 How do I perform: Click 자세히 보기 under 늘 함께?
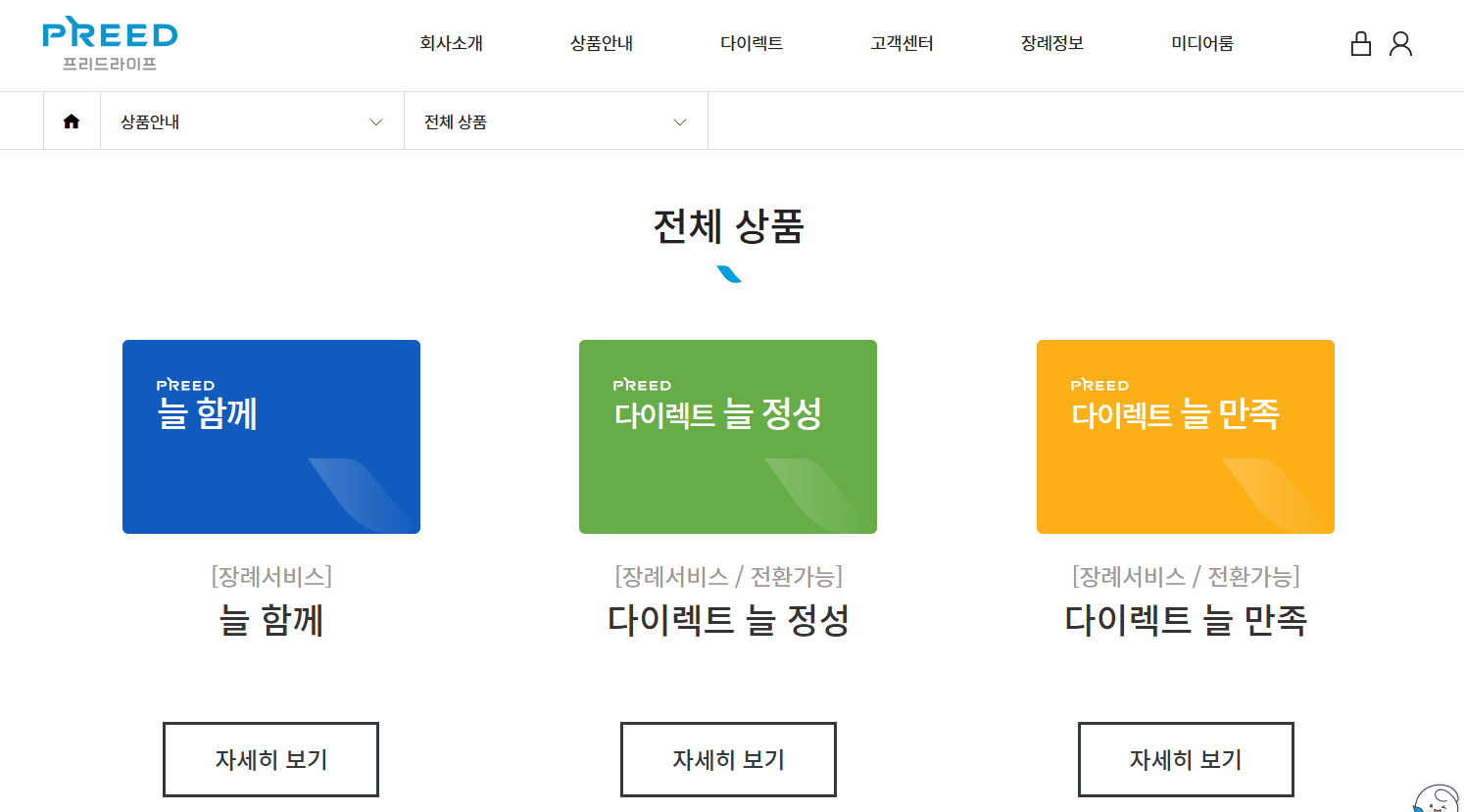click(x=270, y=759)
